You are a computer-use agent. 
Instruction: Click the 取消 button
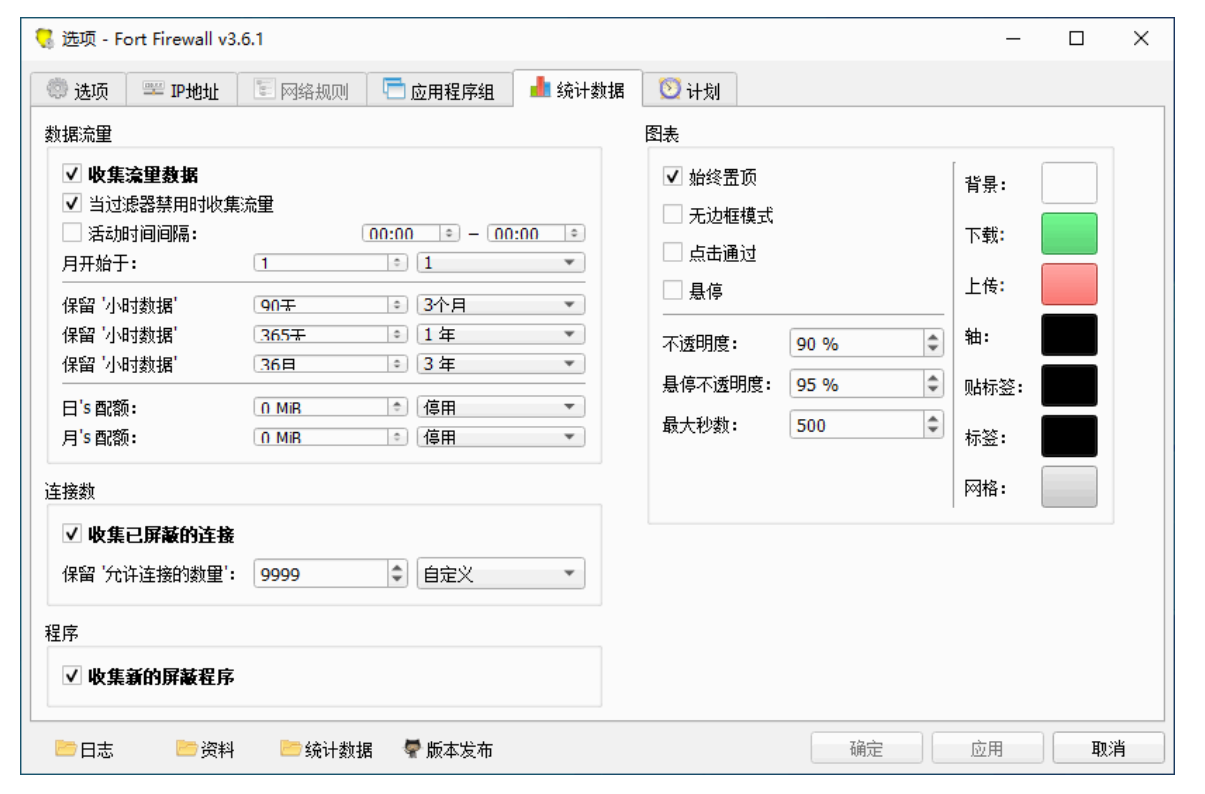1108,748
